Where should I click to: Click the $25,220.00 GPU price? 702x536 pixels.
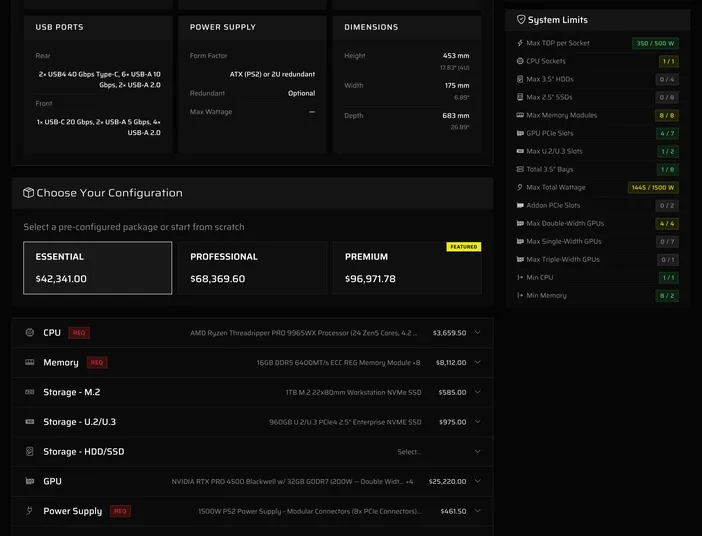click(447, 481)
